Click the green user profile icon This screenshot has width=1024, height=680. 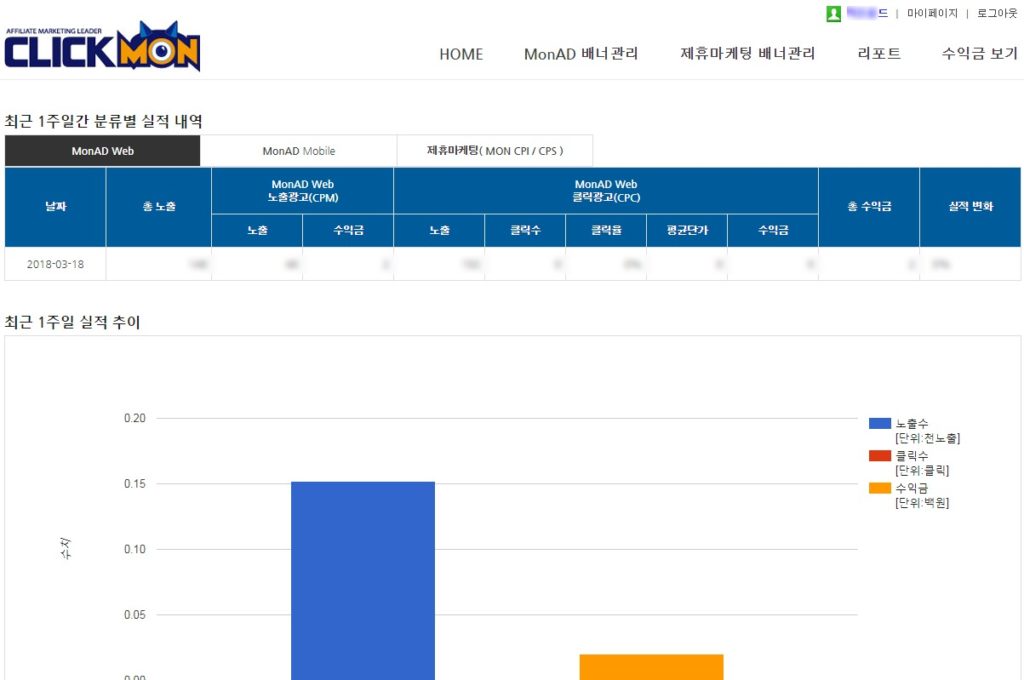click(833, 13)
